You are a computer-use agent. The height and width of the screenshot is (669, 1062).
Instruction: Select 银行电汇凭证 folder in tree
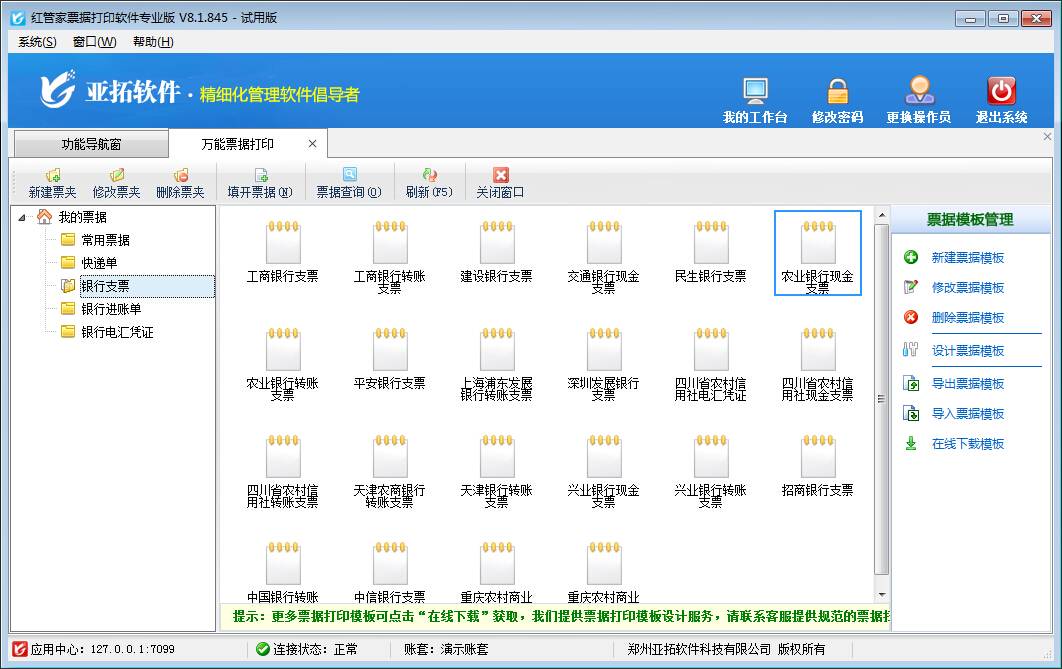pyautogui.click(x=117, y=332)
